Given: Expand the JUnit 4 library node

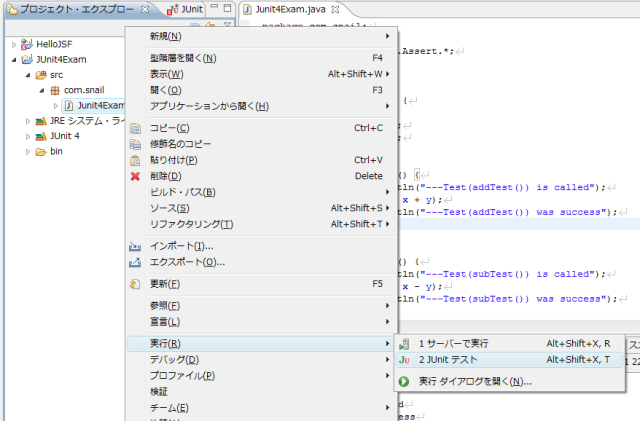Looking at the screenshot, I should click(27, 136).
